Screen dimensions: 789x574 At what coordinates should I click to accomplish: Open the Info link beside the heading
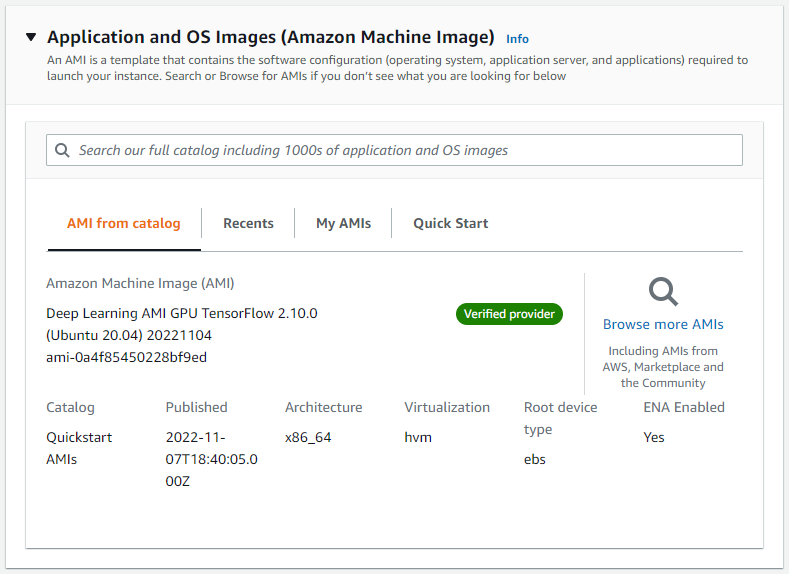tap(517, 39)
